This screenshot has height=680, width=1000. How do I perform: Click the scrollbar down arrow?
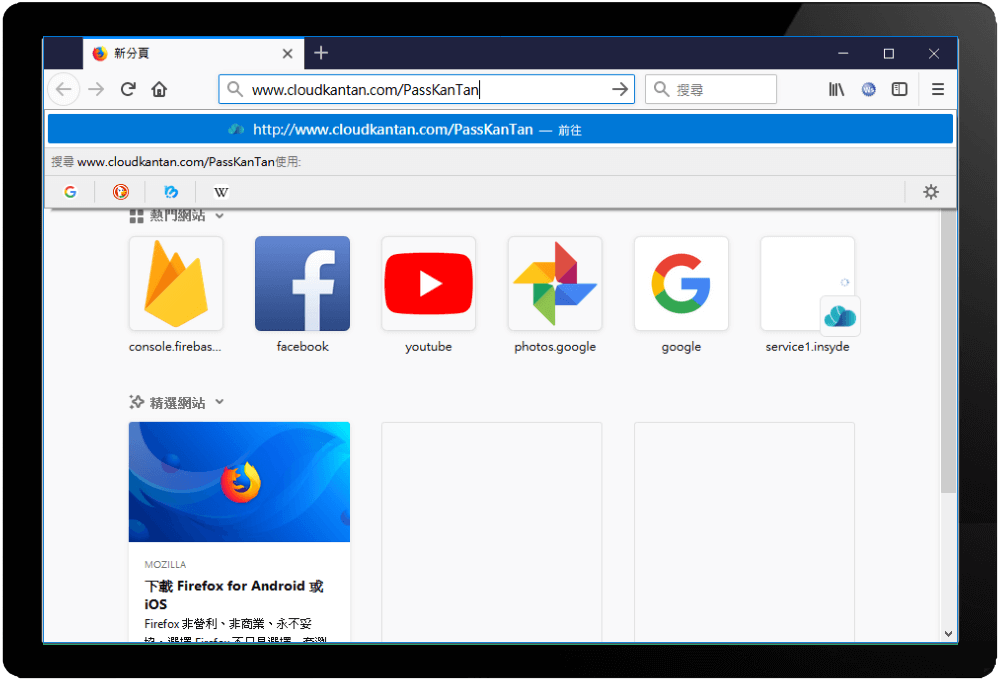click(x=948, y=634)
